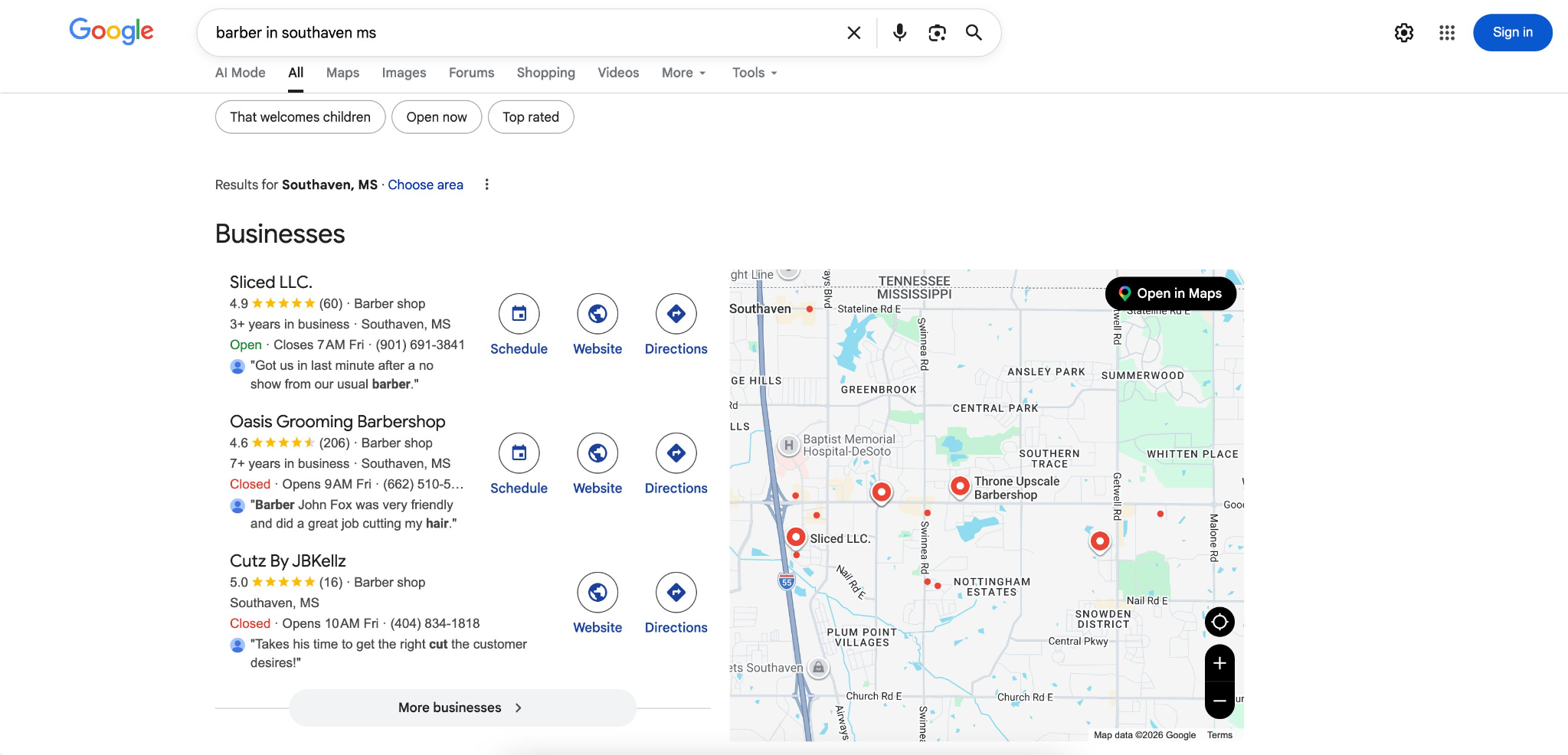Click the Sign in button
The image size is (1568, 755).
pyautogui.click(x=1512, y=32)
